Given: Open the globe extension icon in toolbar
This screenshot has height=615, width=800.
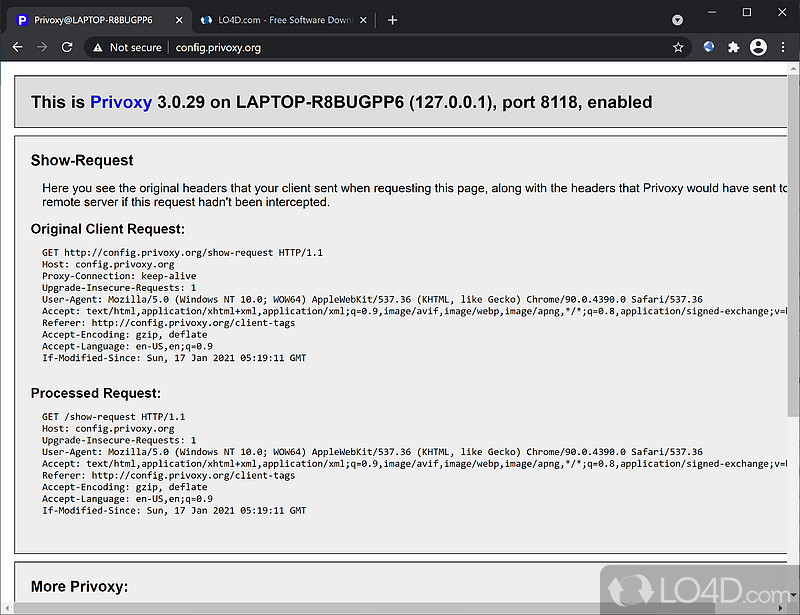Looking at the screenshot, I should pos(709,47).
